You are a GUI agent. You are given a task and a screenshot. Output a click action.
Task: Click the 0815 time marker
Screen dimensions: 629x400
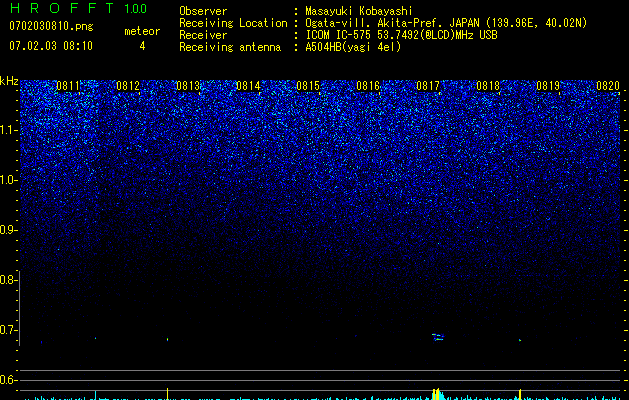308,86
